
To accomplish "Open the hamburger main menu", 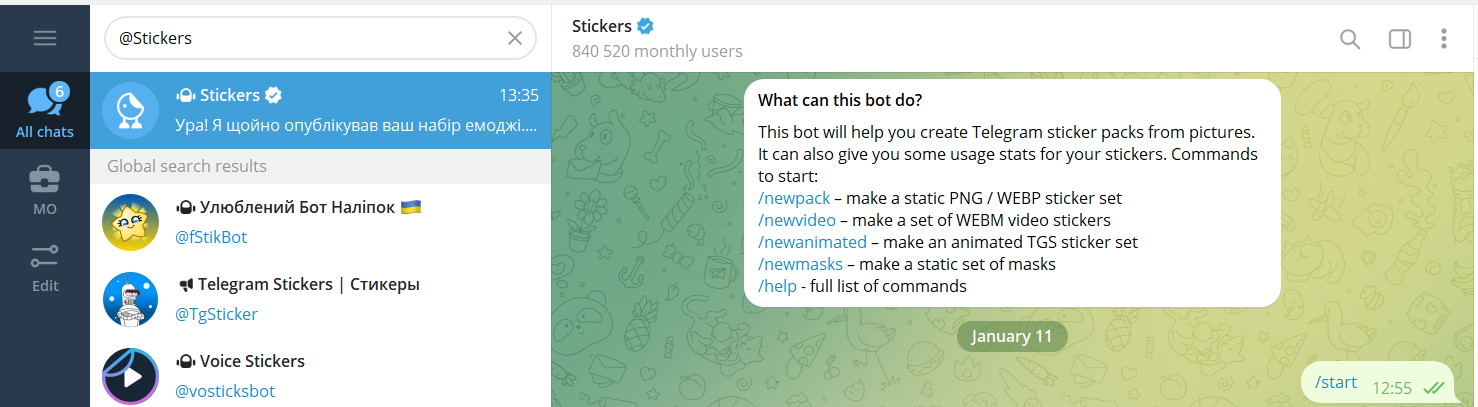I will pos(45,38).
